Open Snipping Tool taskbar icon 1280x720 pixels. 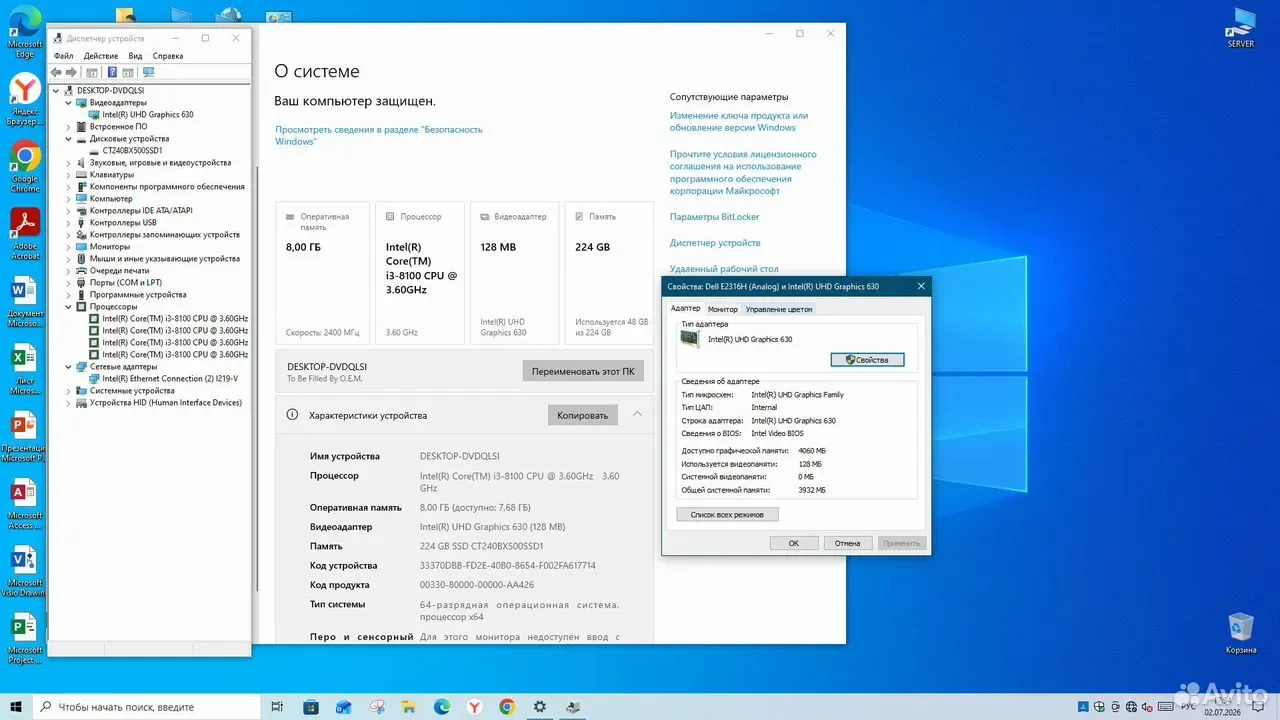pyautogui.click(x=377, y=707)
